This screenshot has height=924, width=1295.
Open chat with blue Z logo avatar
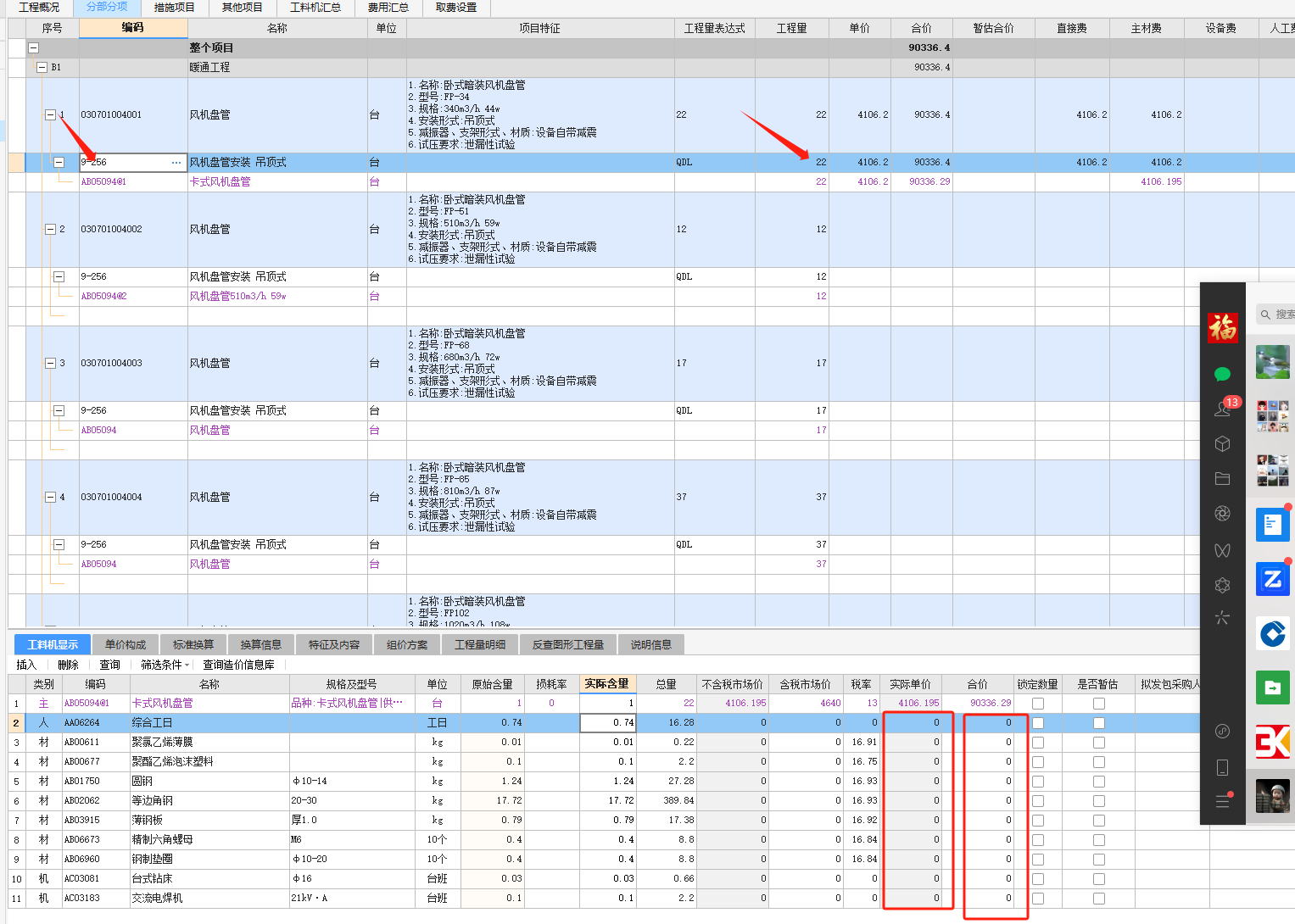(1273, 579)
